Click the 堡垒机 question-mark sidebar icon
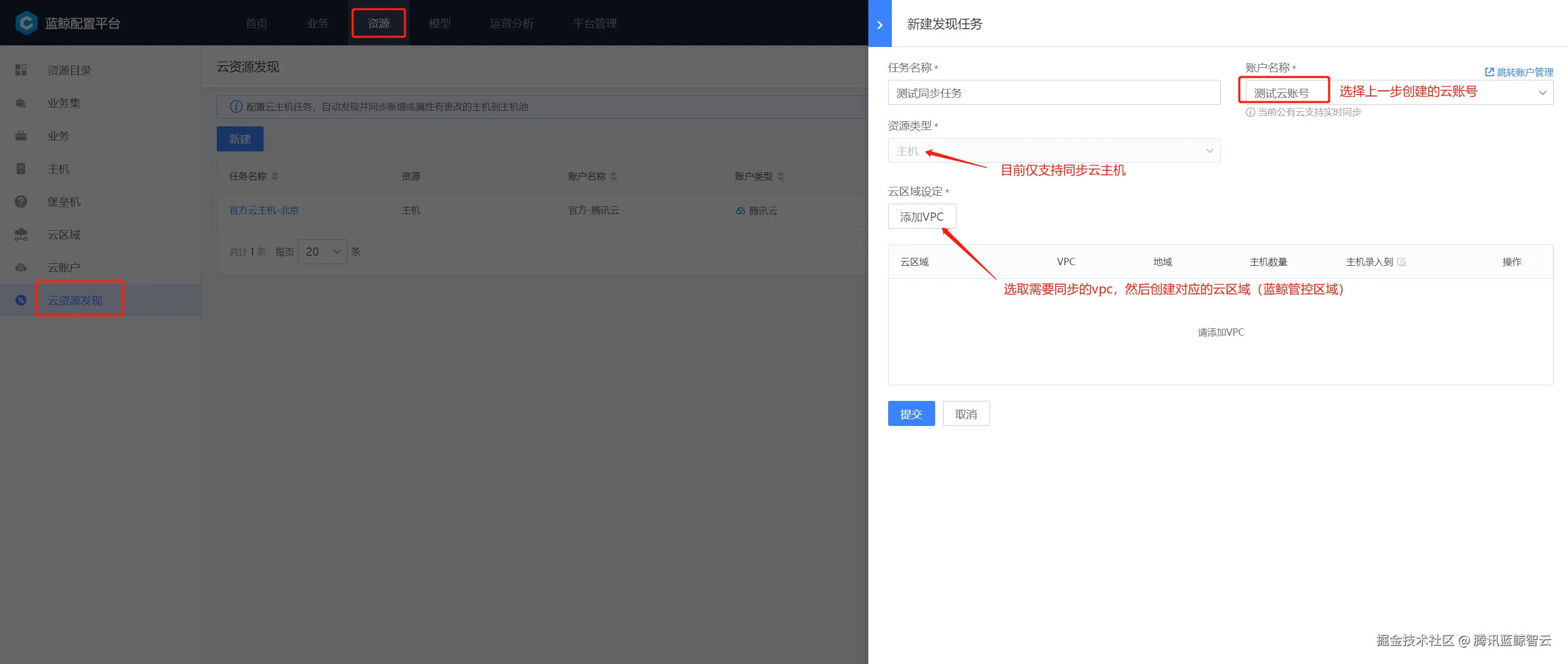The height and width of the screenshot is (664, 1568). [x=21, y=201]
